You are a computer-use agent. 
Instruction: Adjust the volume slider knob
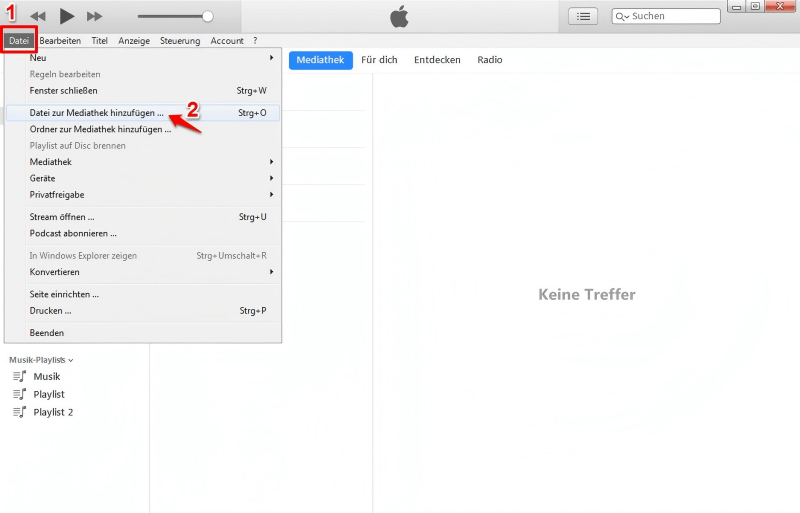(x=208, y=16)
